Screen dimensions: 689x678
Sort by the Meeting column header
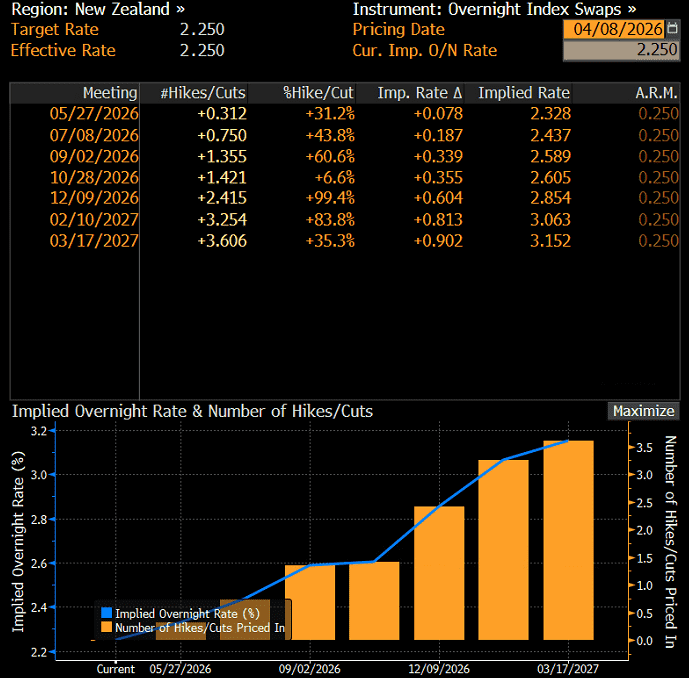click(x=110, y=93)
